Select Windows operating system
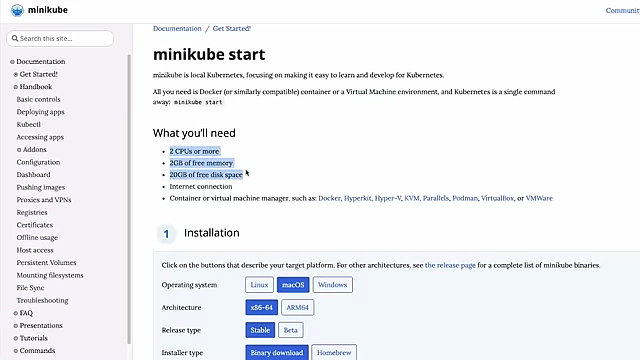640x360 pixels. [333, 285]
